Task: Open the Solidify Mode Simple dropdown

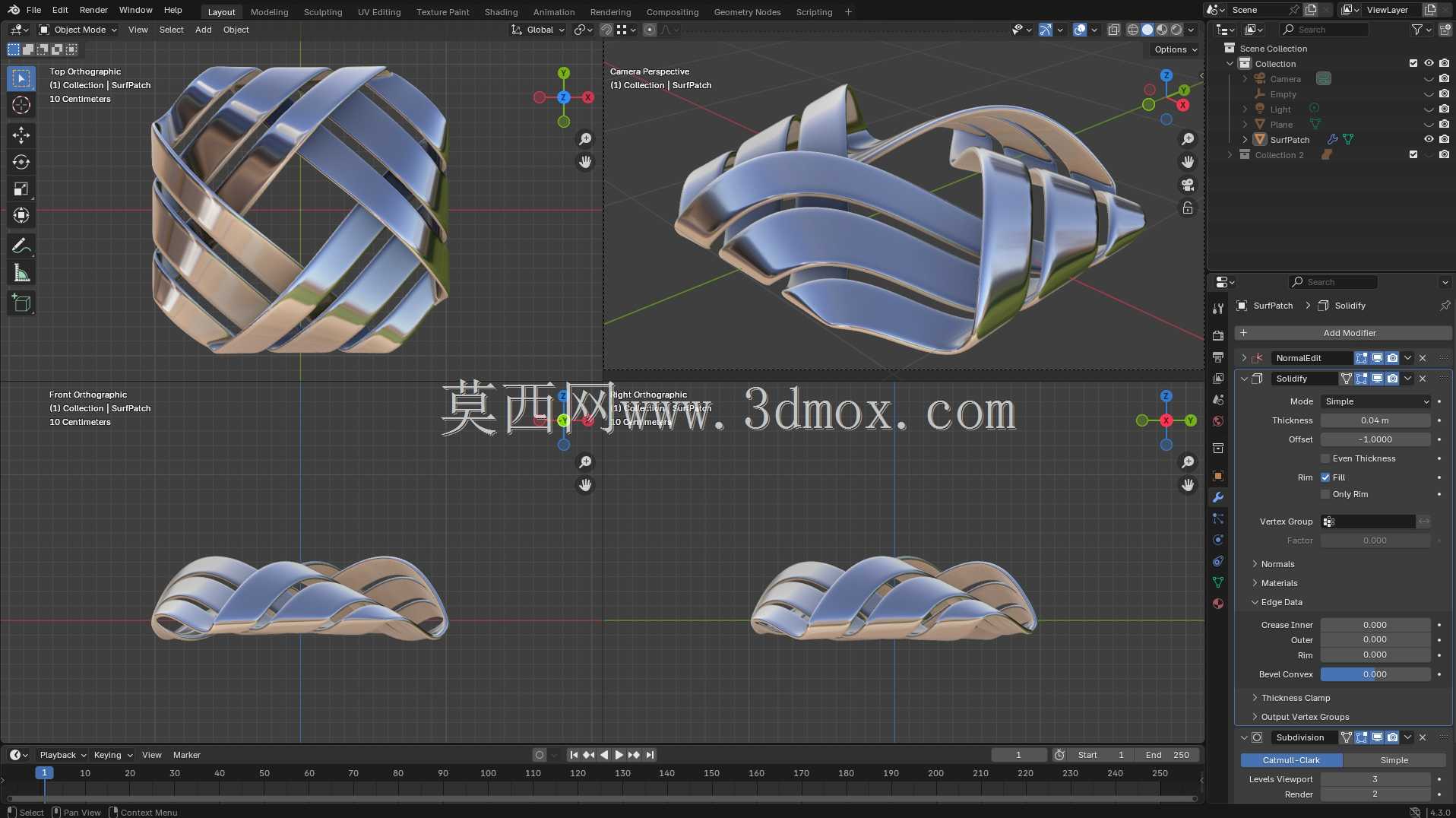Action: [1375, 401]
